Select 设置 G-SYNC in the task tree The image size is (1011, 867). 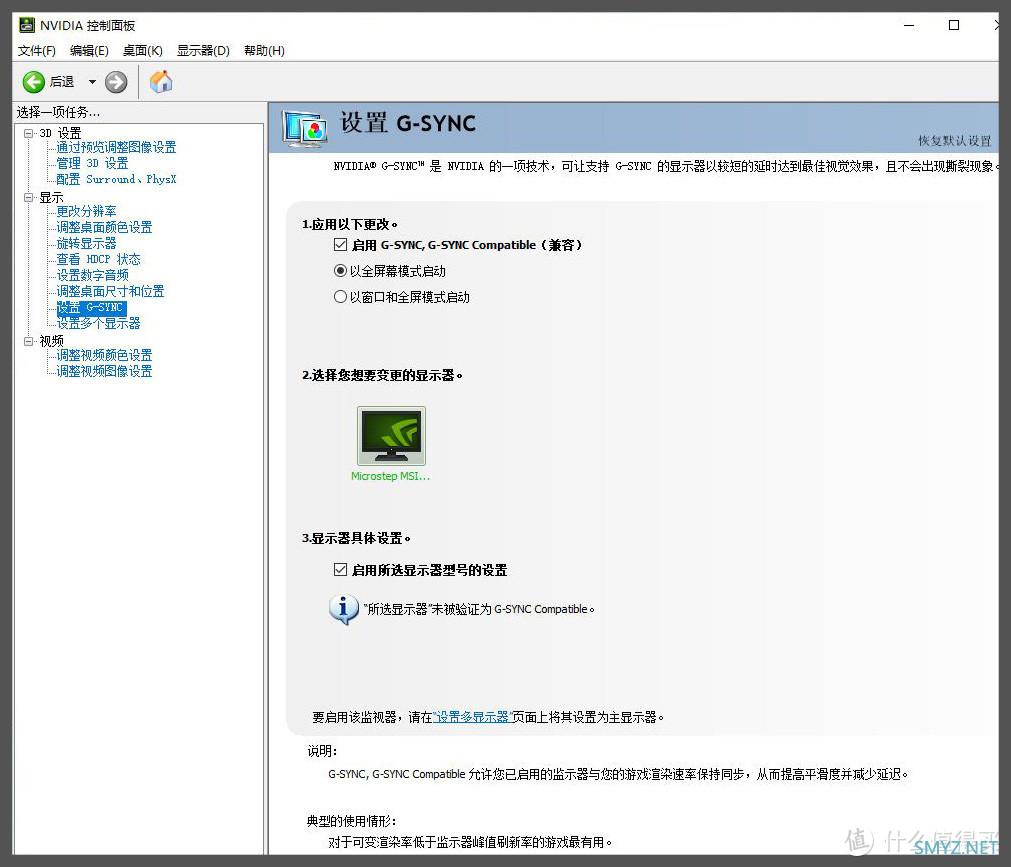point(91,307)
